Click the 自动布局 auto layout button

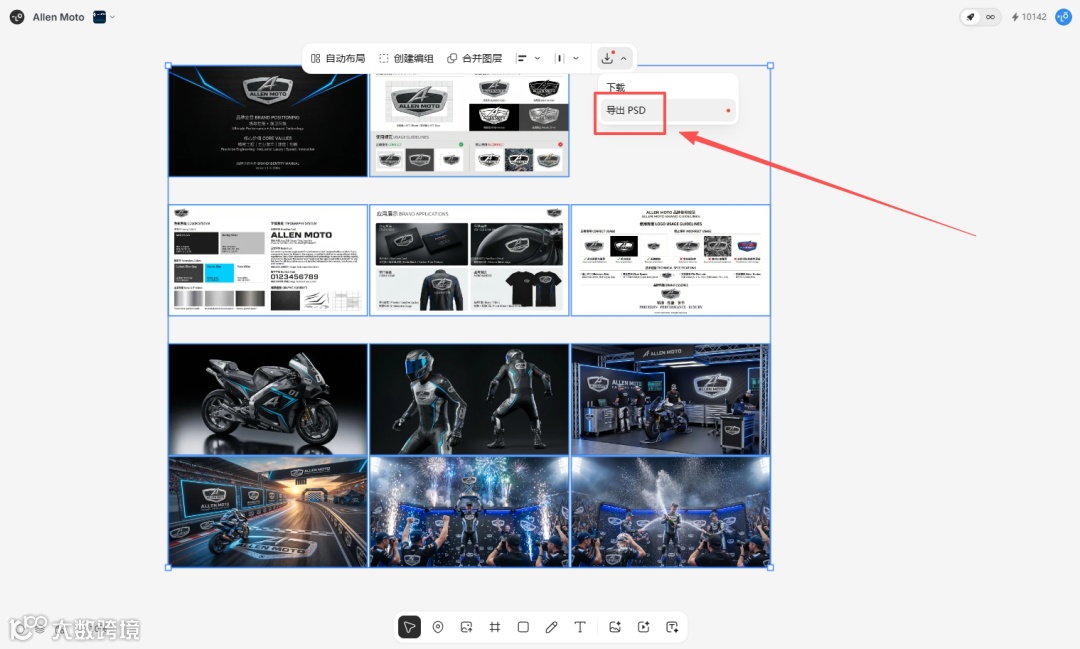coord(338,59)
